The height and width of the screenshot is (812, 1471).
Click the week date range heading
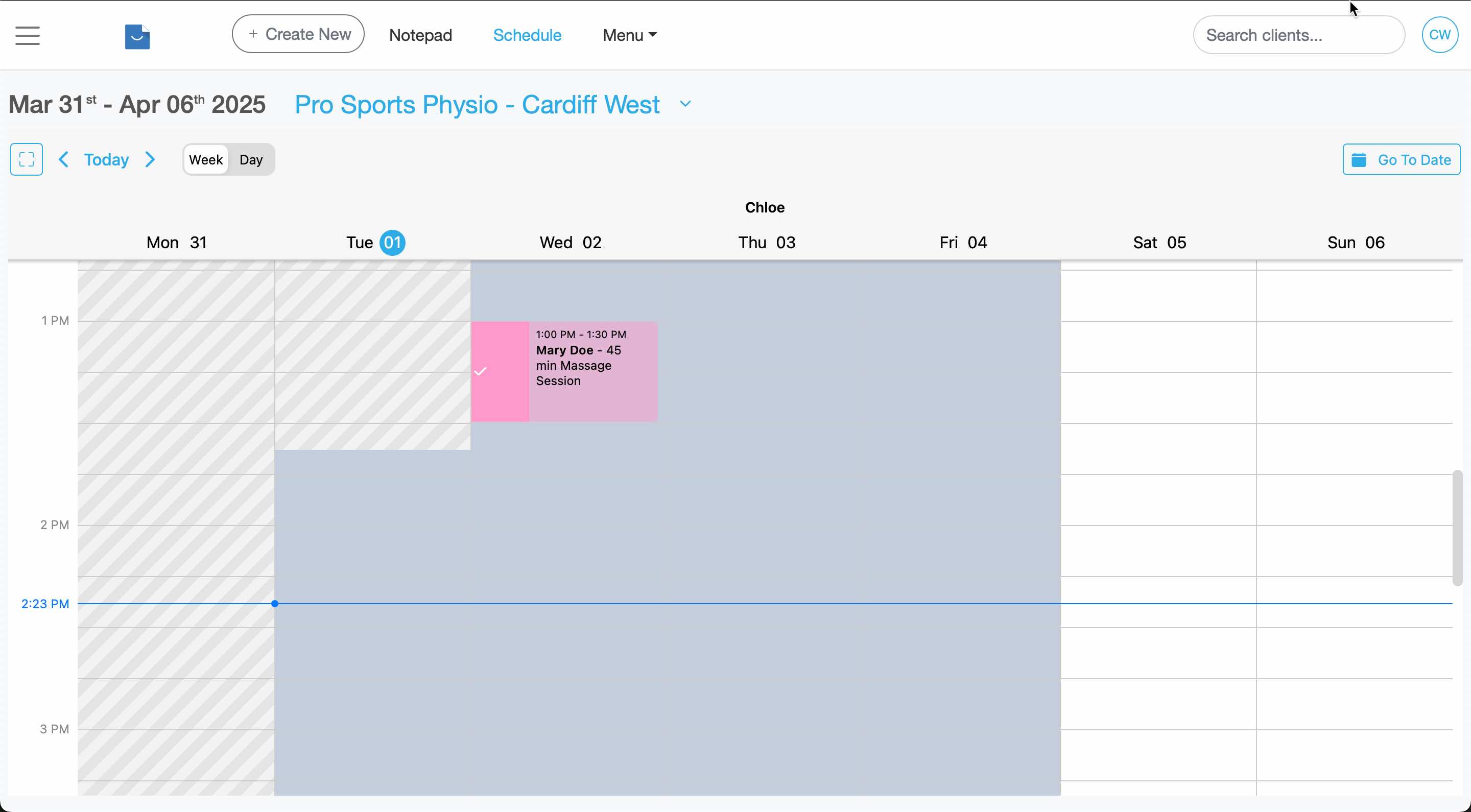point(137,105)
